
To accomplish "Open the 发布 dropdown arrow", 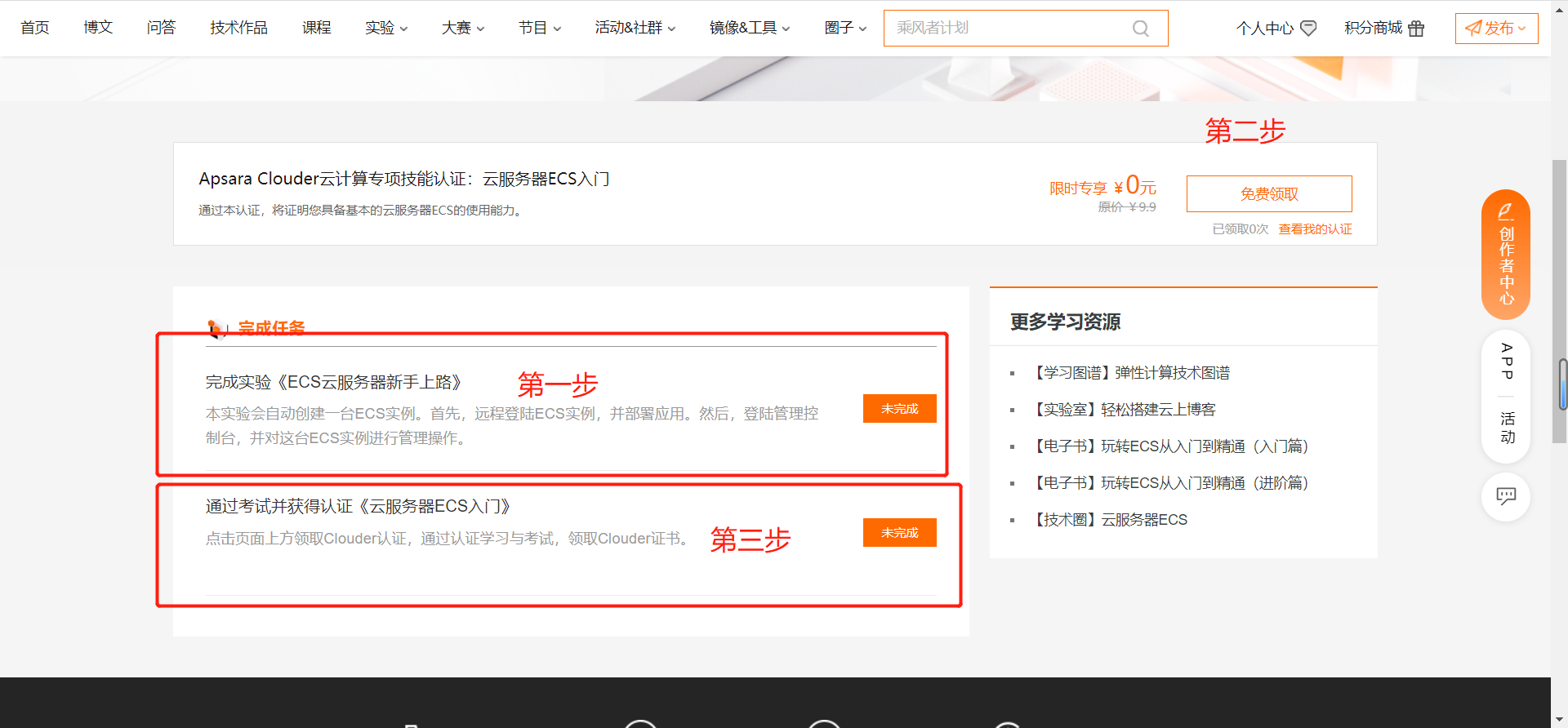I will pyautogui.click(x=1522, y=29).
